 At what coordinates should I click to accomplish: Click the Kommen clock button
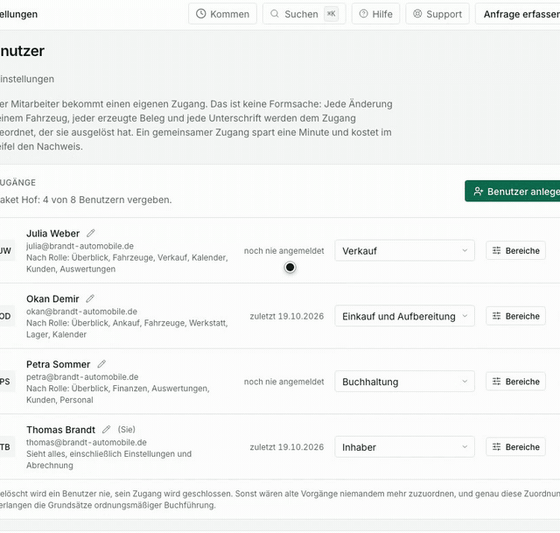222,14
